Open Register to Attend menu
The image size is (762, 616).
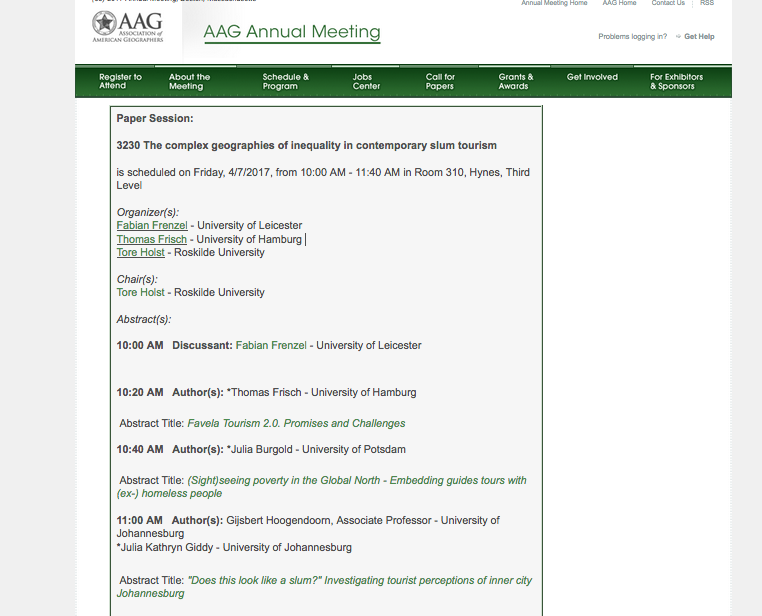120,81
